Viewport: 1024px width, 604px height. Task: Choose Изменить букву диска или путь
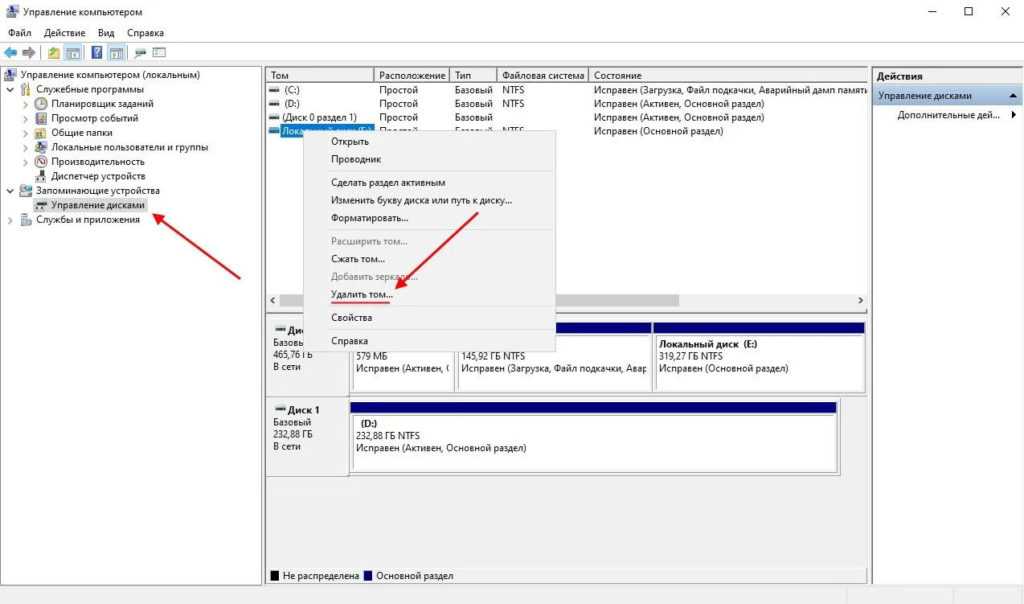tap(430, 200)
